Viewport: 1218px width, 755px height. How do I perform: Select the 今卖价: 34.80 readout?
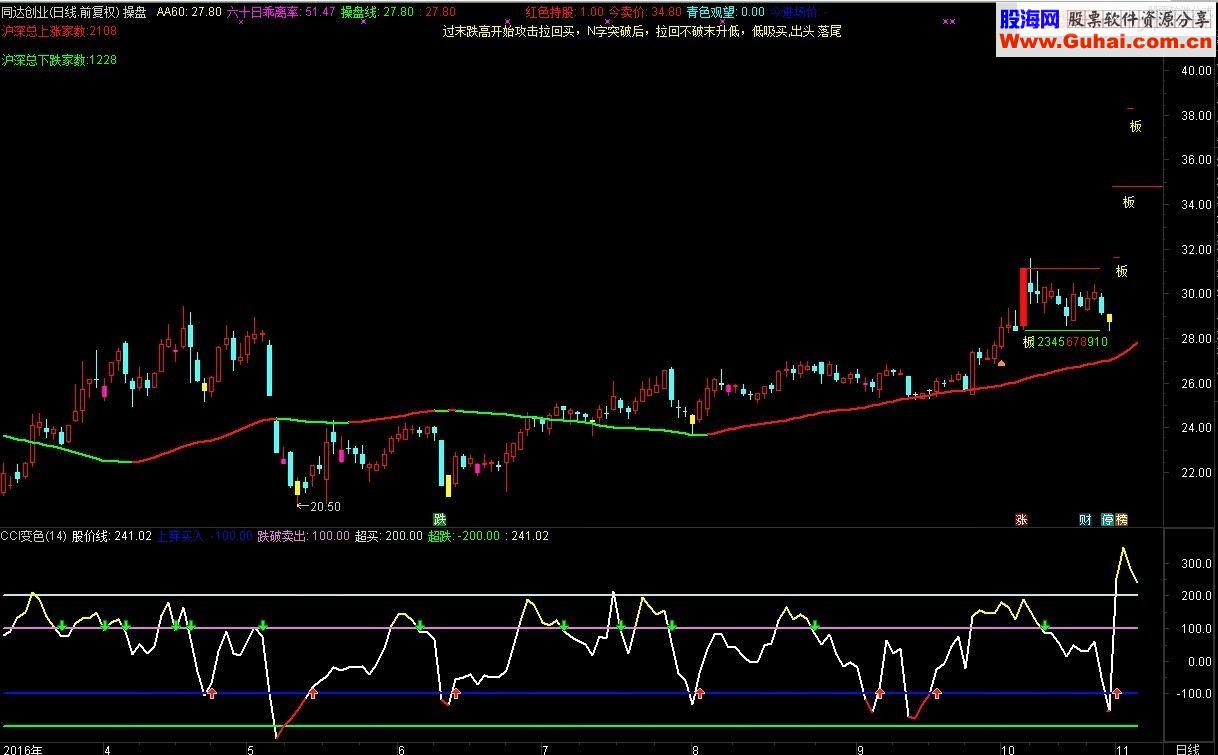point(645,12)
